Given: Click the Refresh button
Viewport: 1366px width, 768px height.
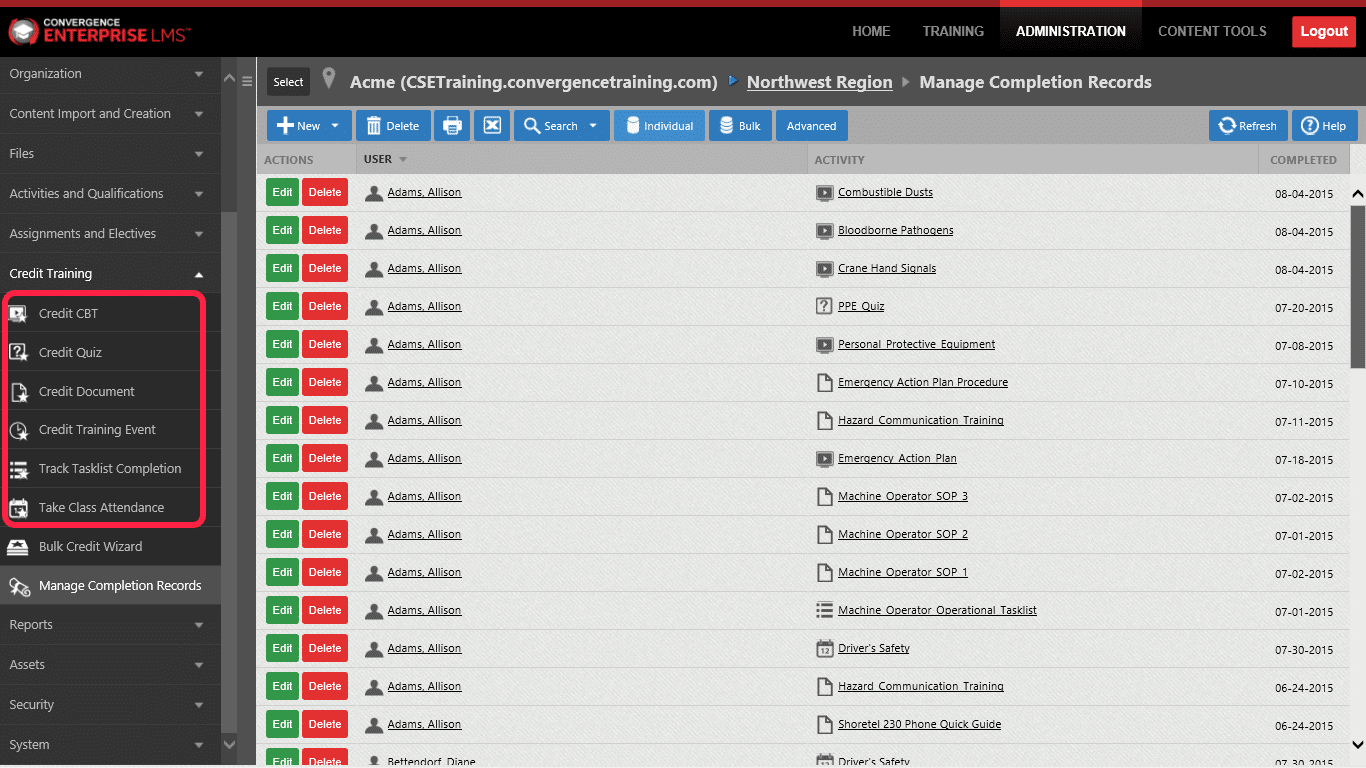Looking at the screenshot, I should click(x=1247, y=126).
